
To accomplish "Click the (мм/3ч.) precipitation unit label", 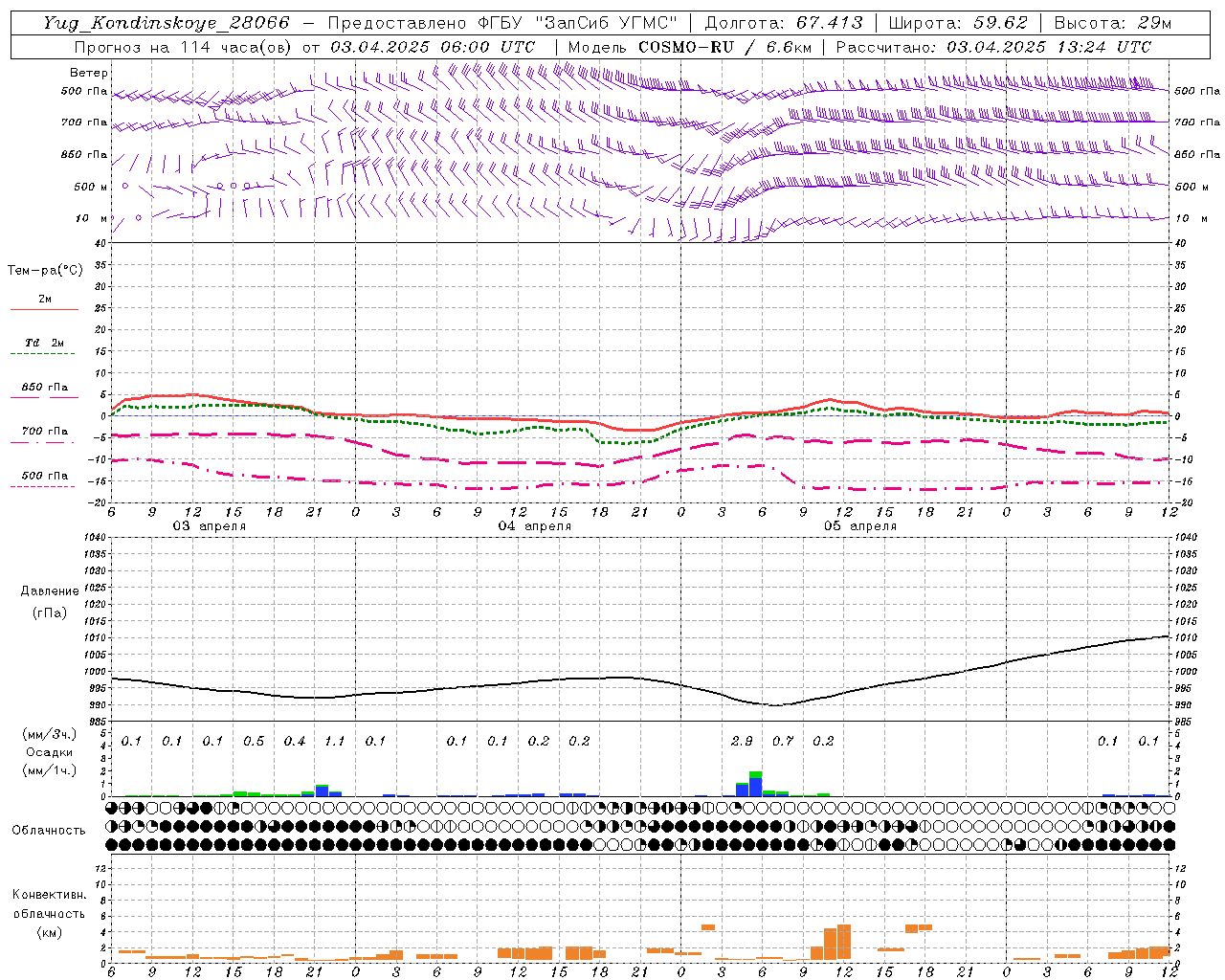I will (x=49, y=735).
